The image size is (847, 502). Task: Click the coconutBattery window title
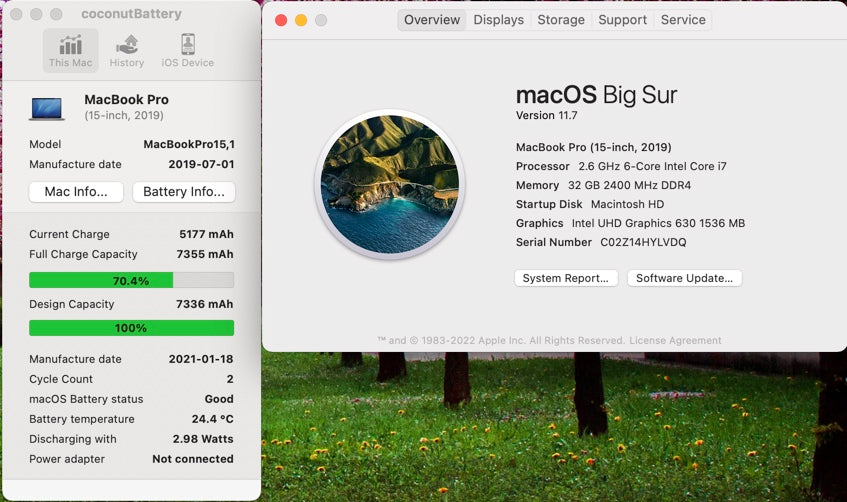[131, 14]
